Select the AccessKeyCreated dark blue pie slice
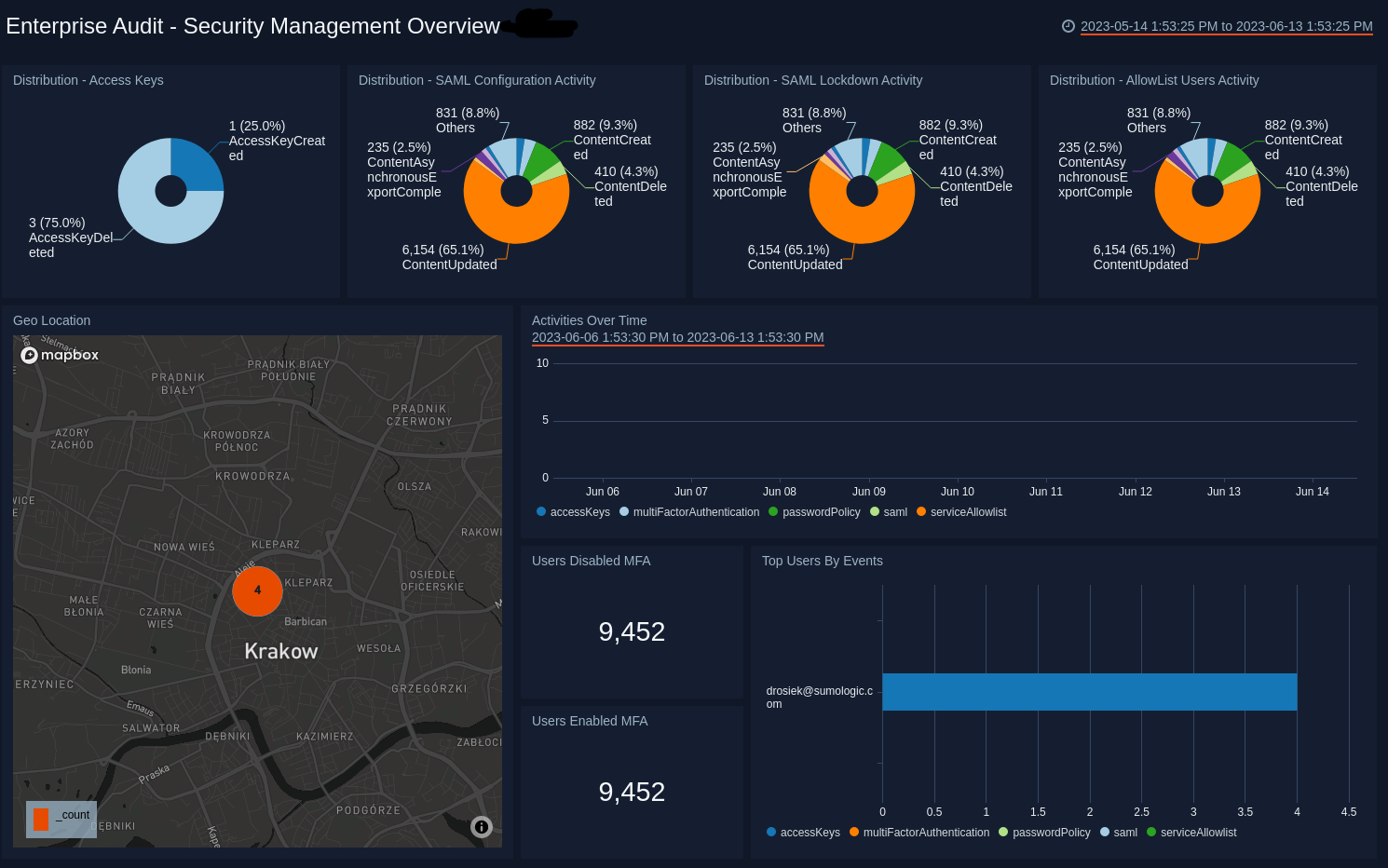The width and height of the screenshot is (1388, 868). [197, 165]
